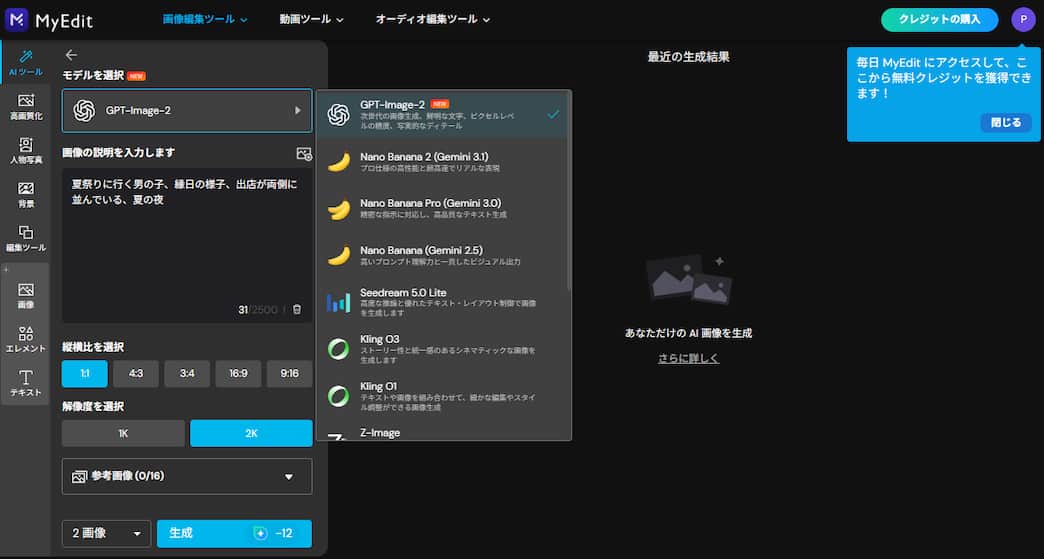Click the クレジットの購入 button
This screenshot has height=559, width=1044.
pyautogui.click(x=939, y=19)
